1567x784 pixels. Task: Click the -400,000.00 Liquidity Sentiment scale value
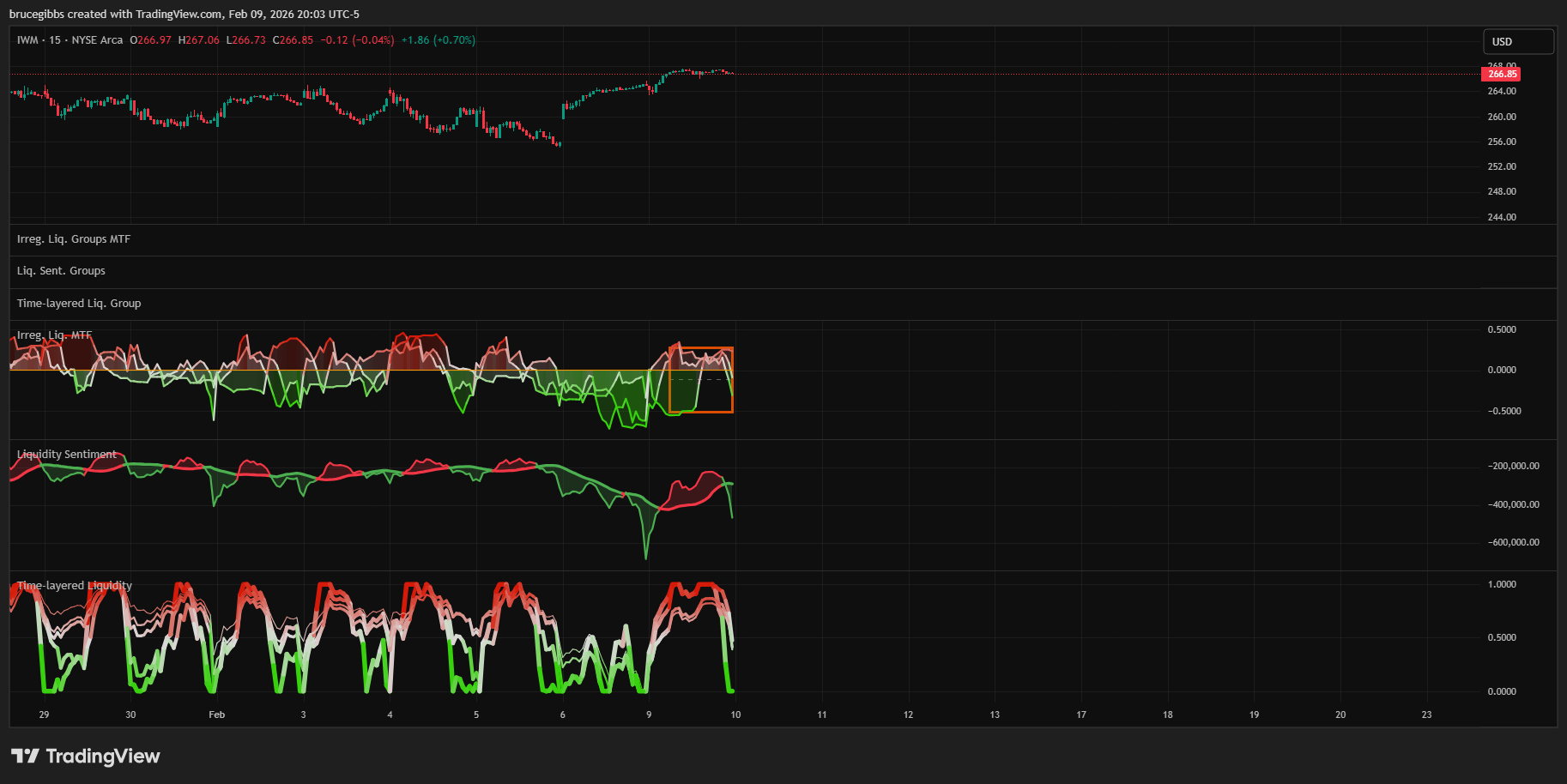[x=1513, y=504]
